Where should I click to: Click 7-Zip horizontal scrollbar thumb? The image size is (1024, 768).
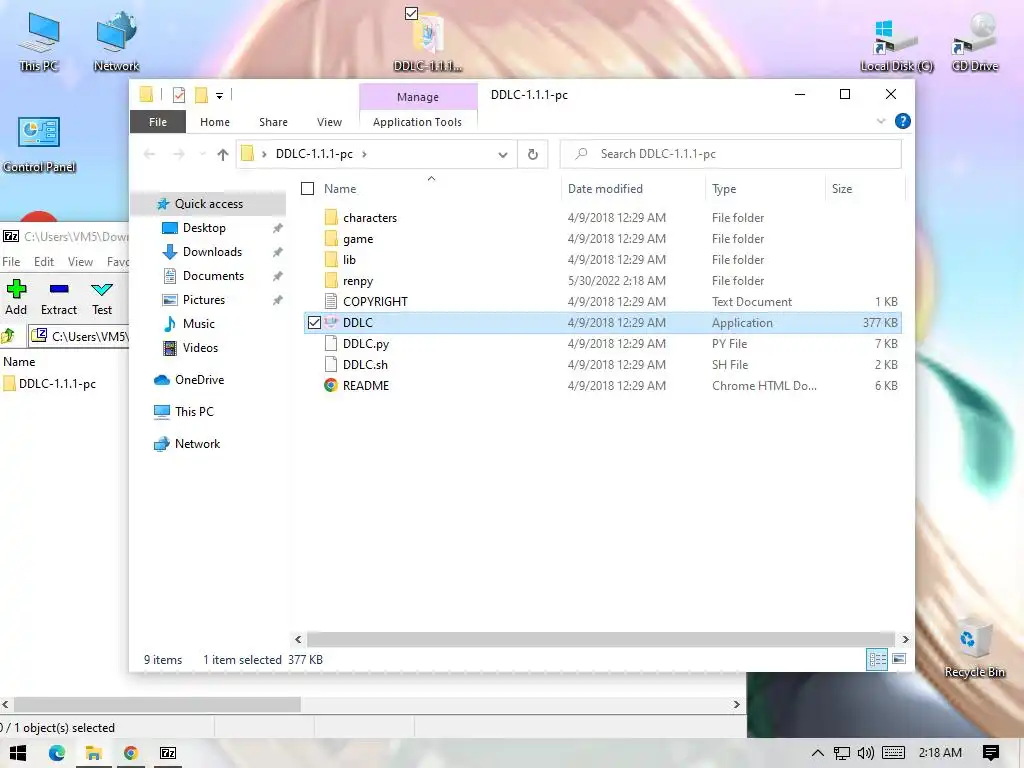pos(157,705)
